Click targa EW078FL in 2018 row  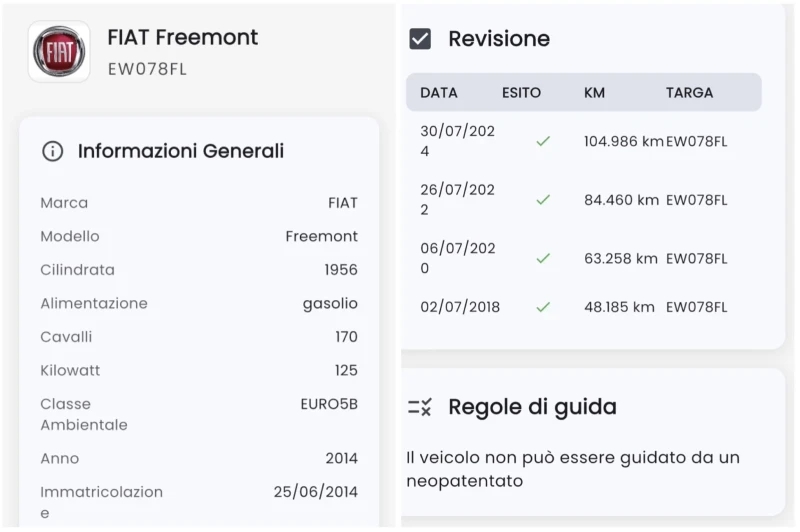(x=696, y=307)
